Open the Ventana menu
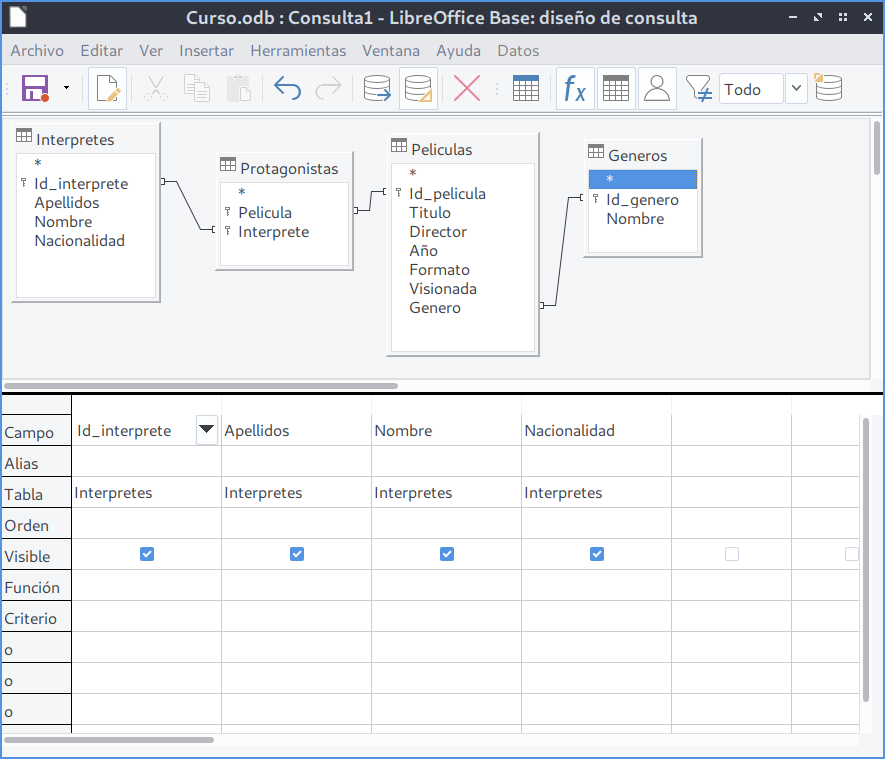 [x=391, y=51]
